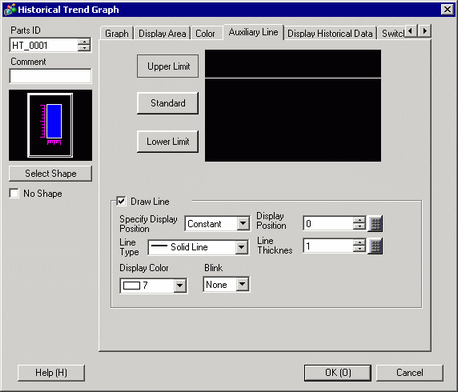
Task: Open the partially visible Switch tab
Action: [392, 34]
